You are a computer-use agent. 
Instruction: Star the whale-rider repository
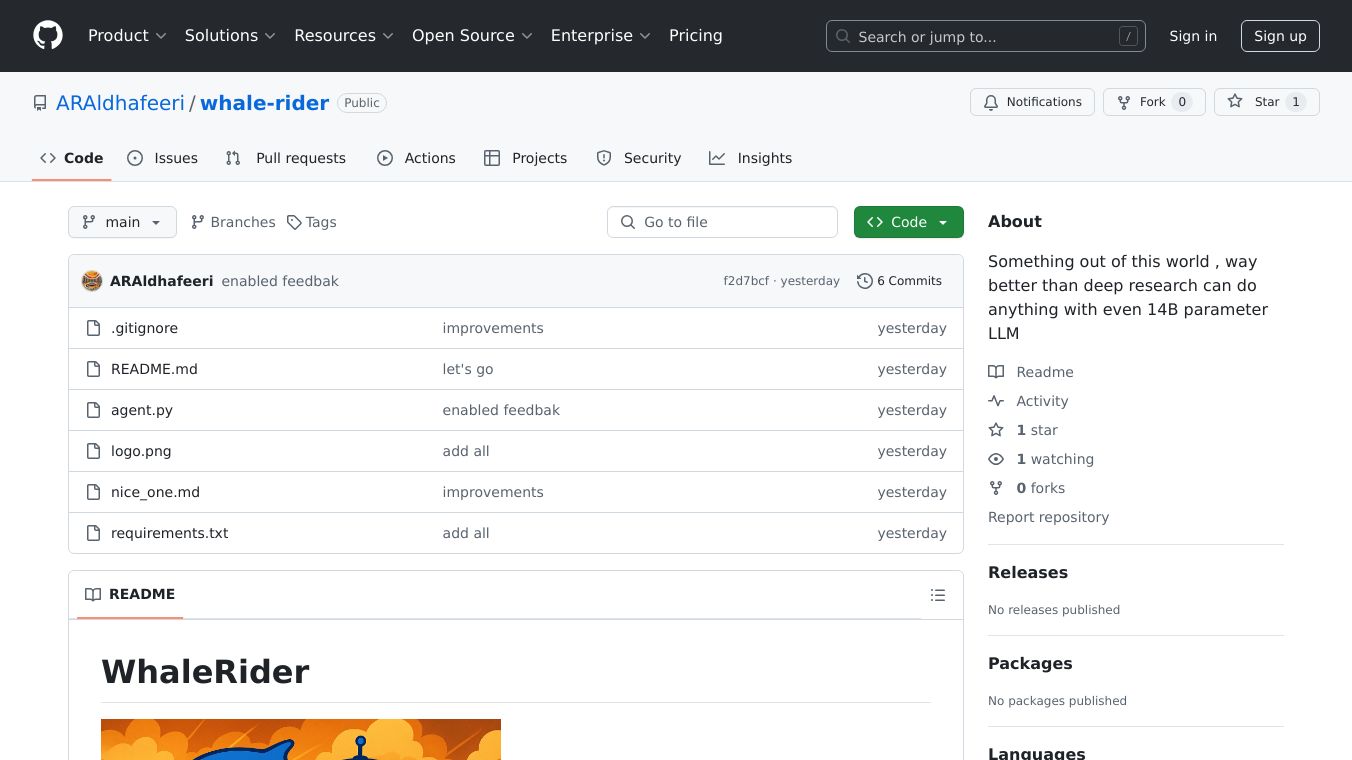click(x=1266, y=102)
